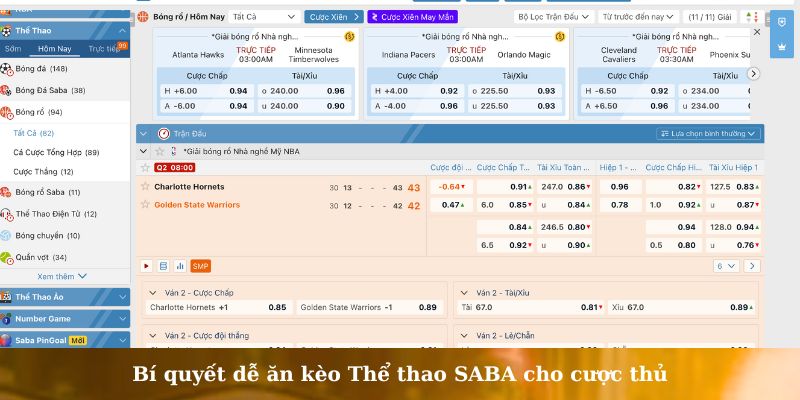This screenshot has height=400, width=800.
Task: Select Tài 67.0 odds 0.81
Action: click(x=532, y=307)
